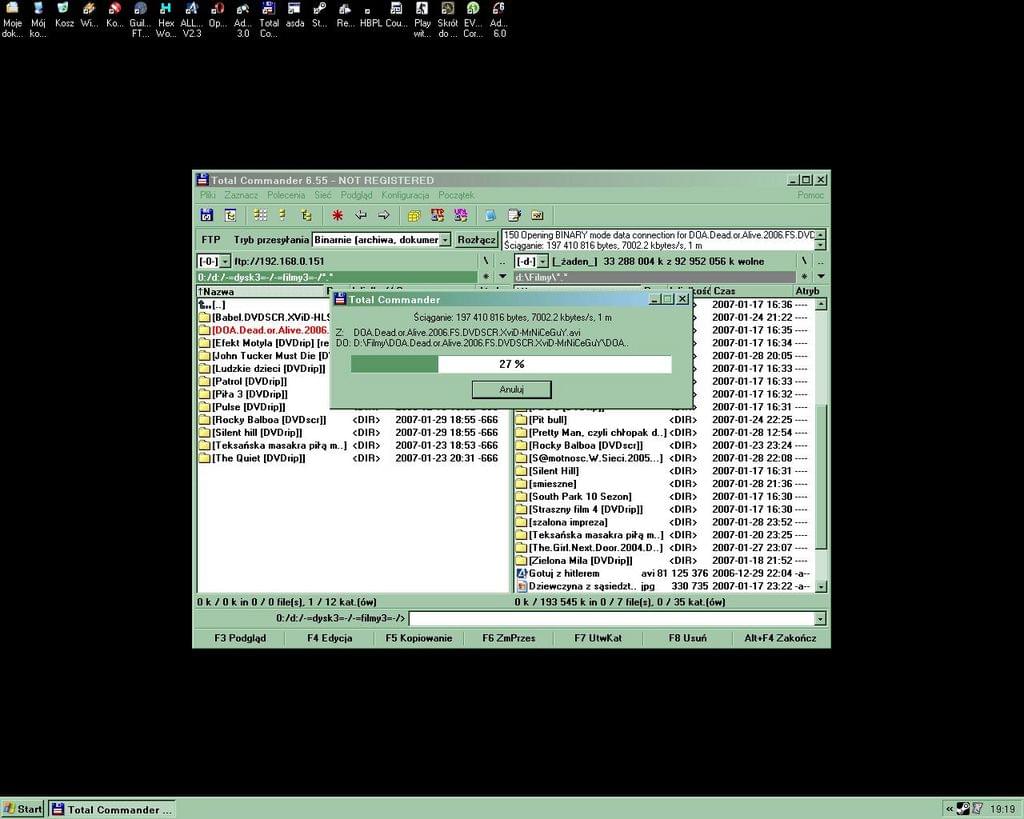Click the last icon in Total Commander toolbar
The height and width of the screenshot is (819, 1024).
pyautogui.click(x=537, y=215)
